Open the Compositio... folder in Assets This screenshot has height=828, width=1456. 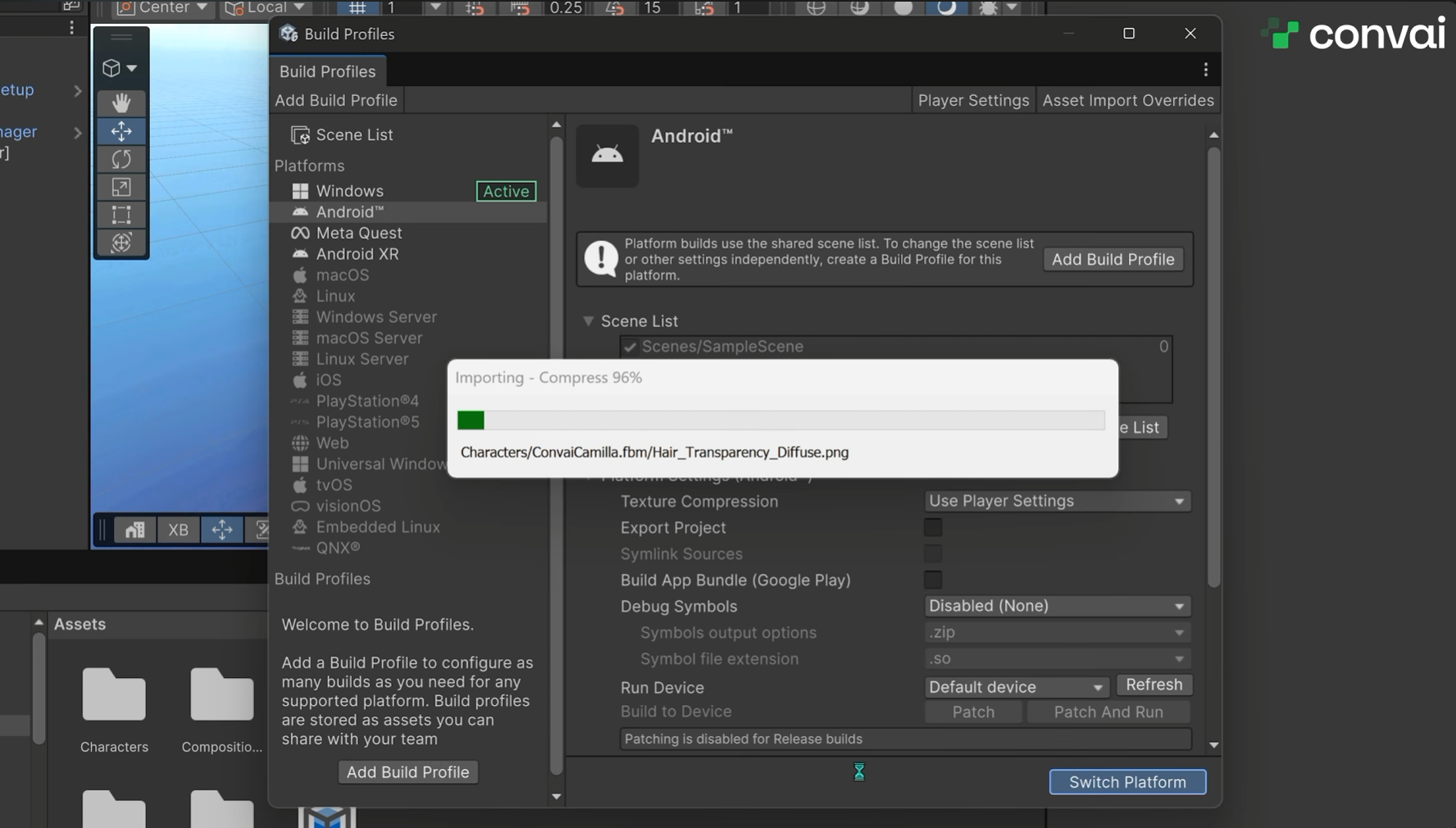click(222, 710)
